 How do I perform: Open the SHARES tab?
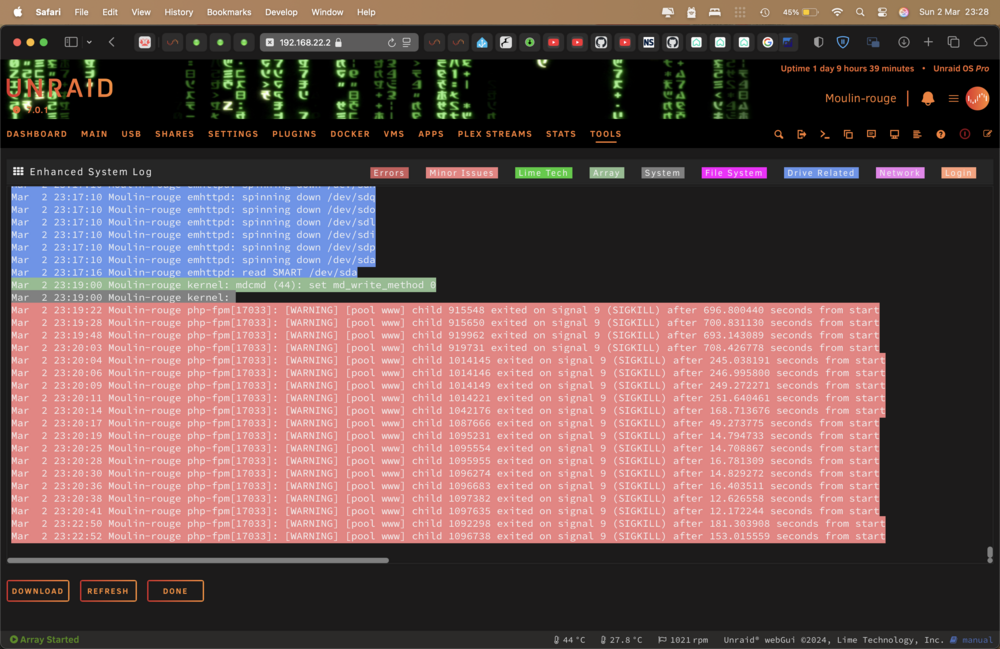[174, 134]
